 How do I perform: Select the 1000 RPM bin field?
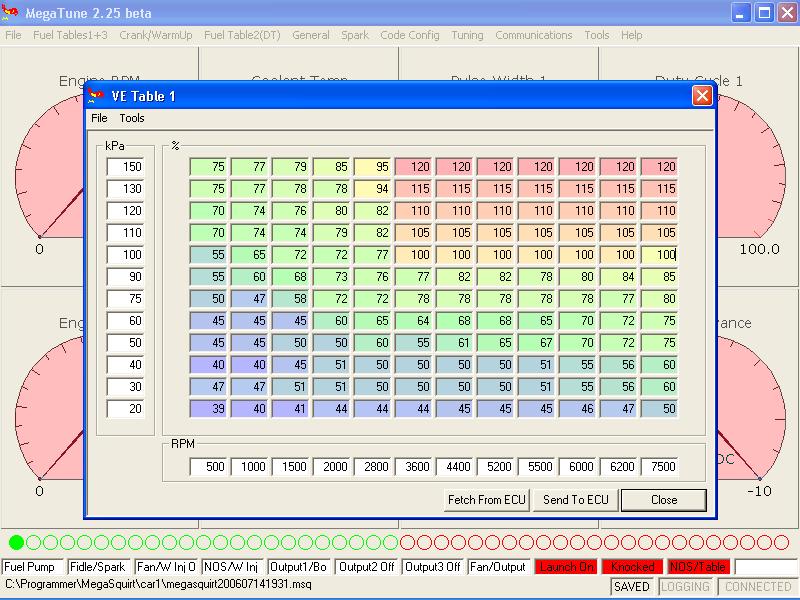tap(249, 466)
